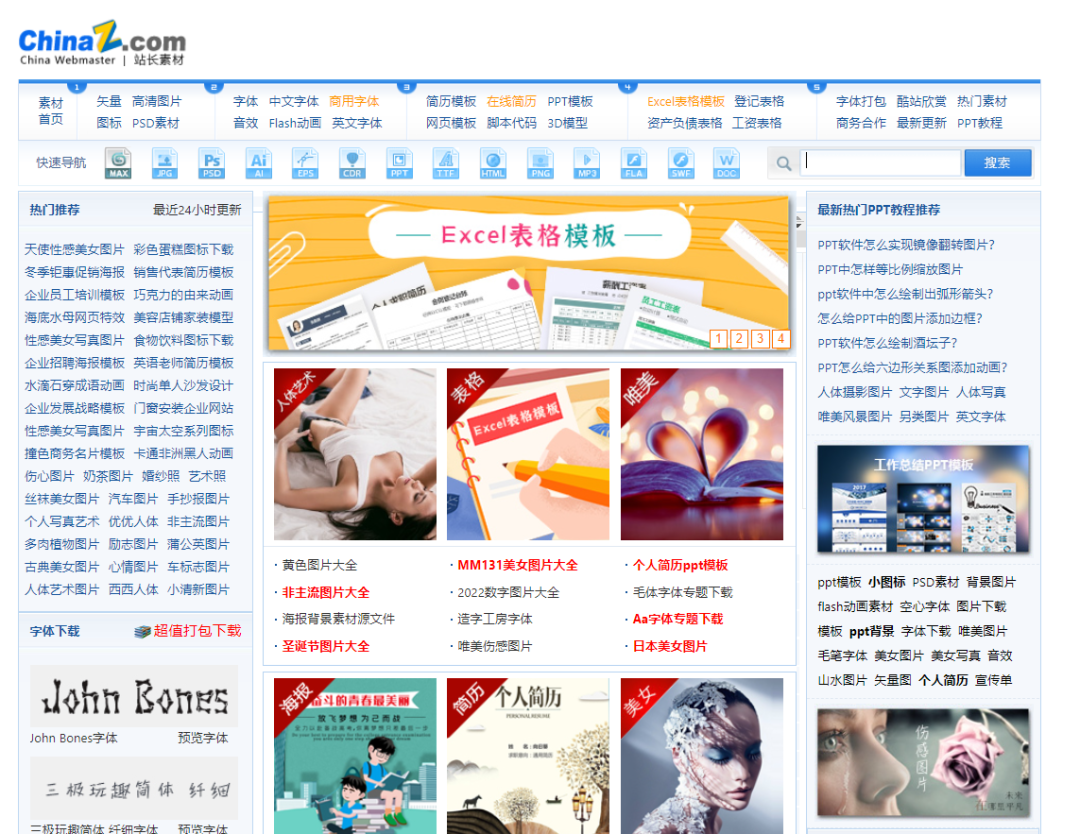Select the AI format icon
Viewport: 1080px width, 834px height.
259,163
